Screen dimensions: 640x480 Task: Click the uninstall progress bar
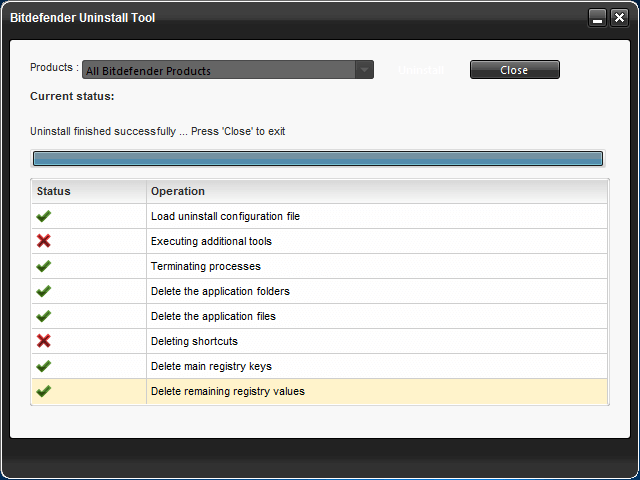coord(318,158)
